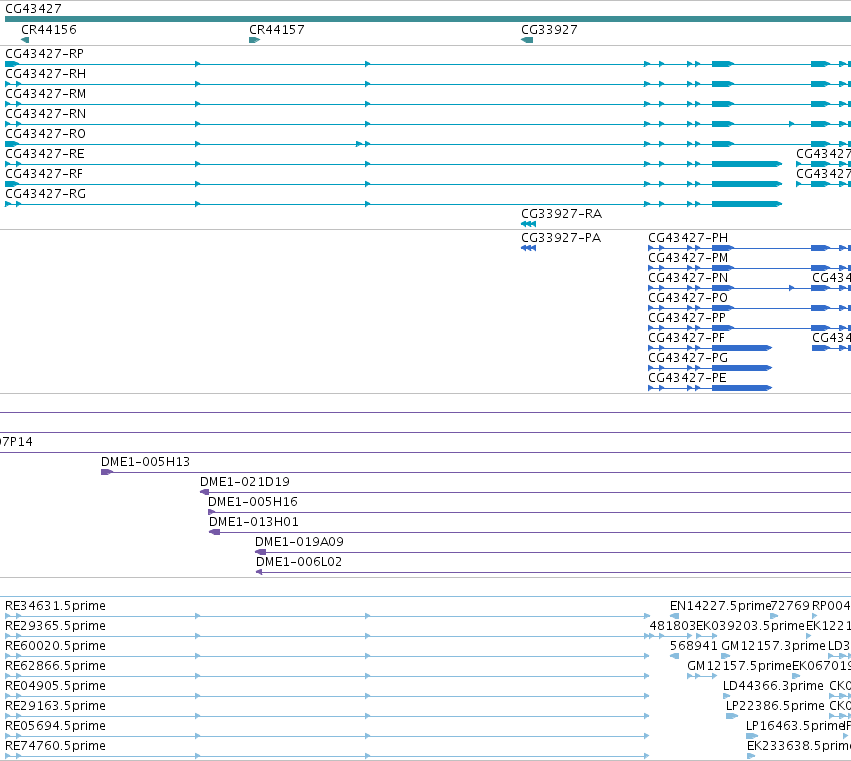
Task: Select transcript CG43427-RO label
Action: tap(46, 134)
